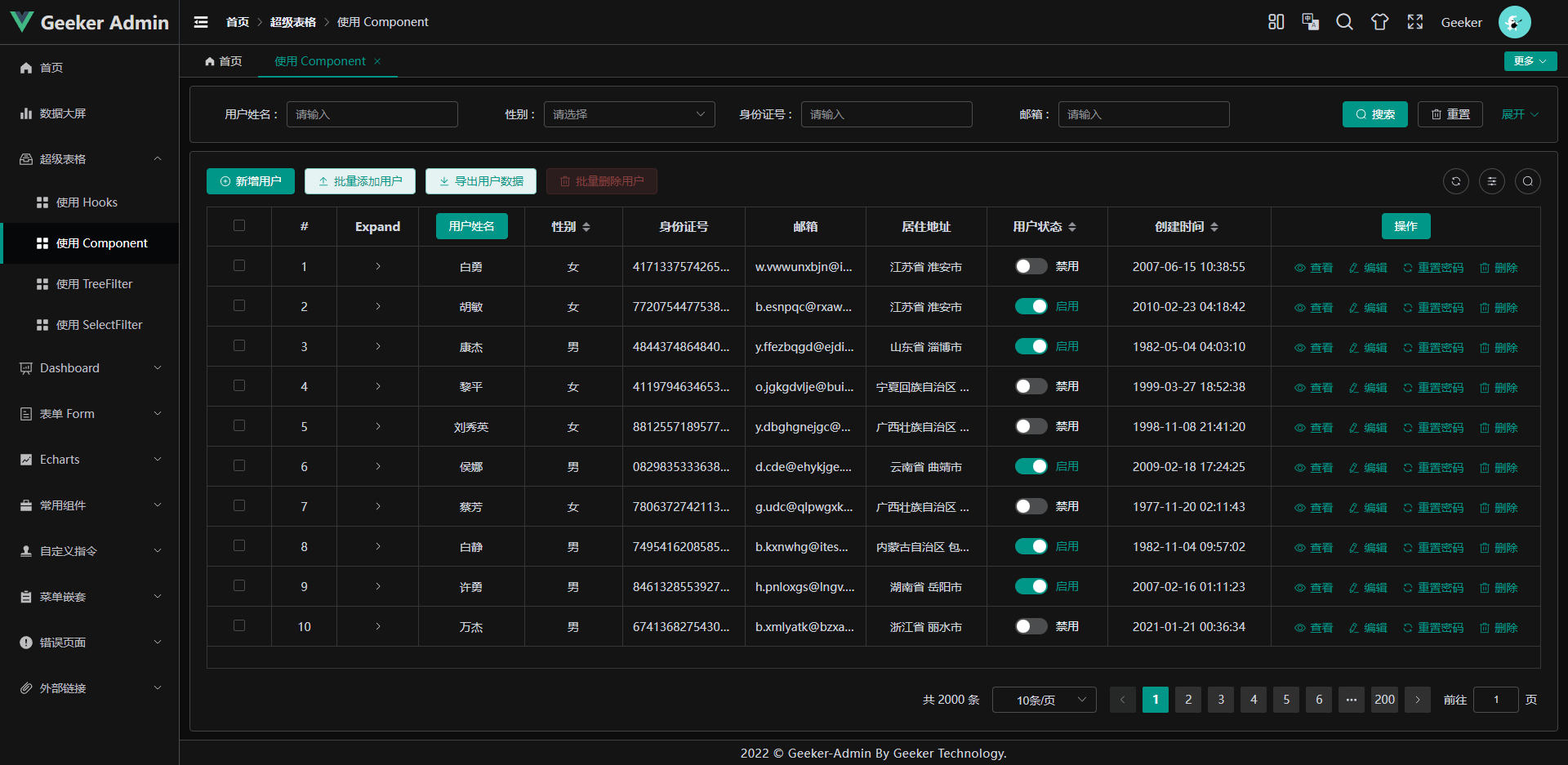Click 删除 for row 白静

[x=1499, y=548]
